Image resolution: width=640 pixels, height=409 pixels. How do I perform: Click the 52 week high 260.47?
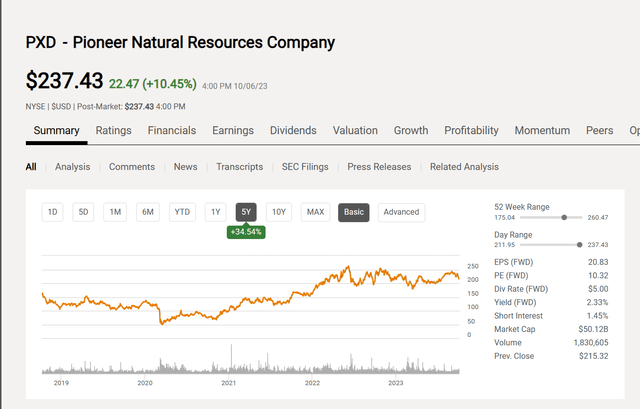click(x=598, y=218)
